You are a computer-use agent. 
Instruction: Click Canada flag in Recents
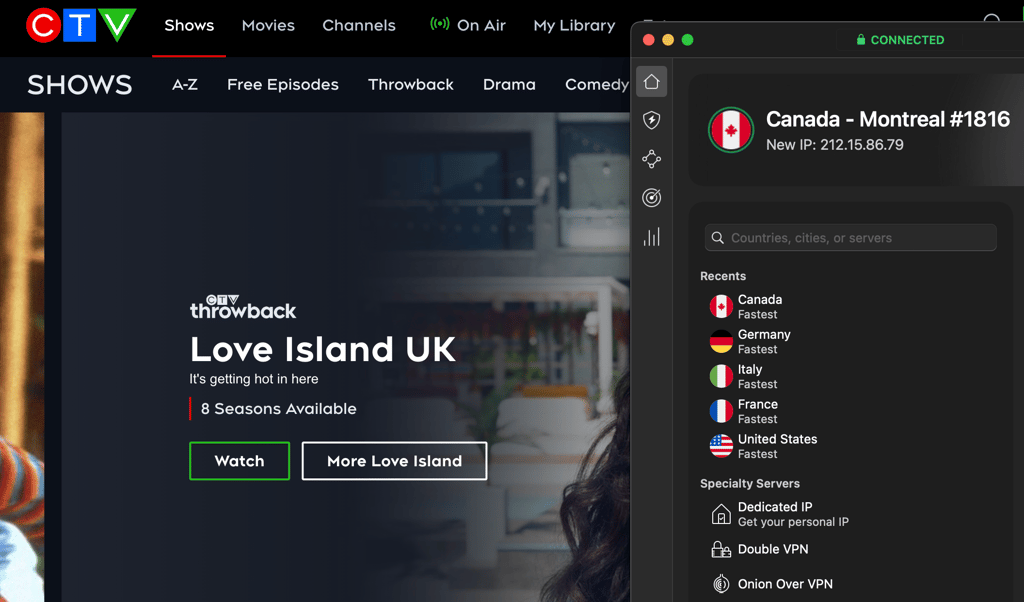click(x=721, y=306)
